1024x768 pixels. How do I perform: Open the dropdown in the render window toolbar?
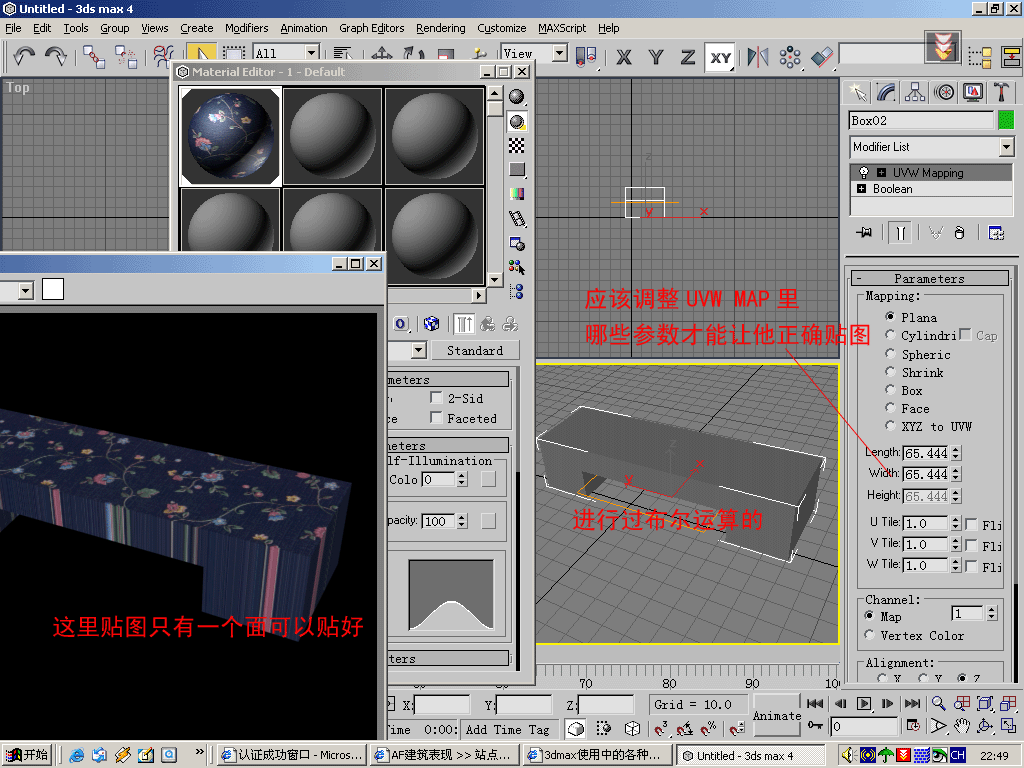[25, 291]
